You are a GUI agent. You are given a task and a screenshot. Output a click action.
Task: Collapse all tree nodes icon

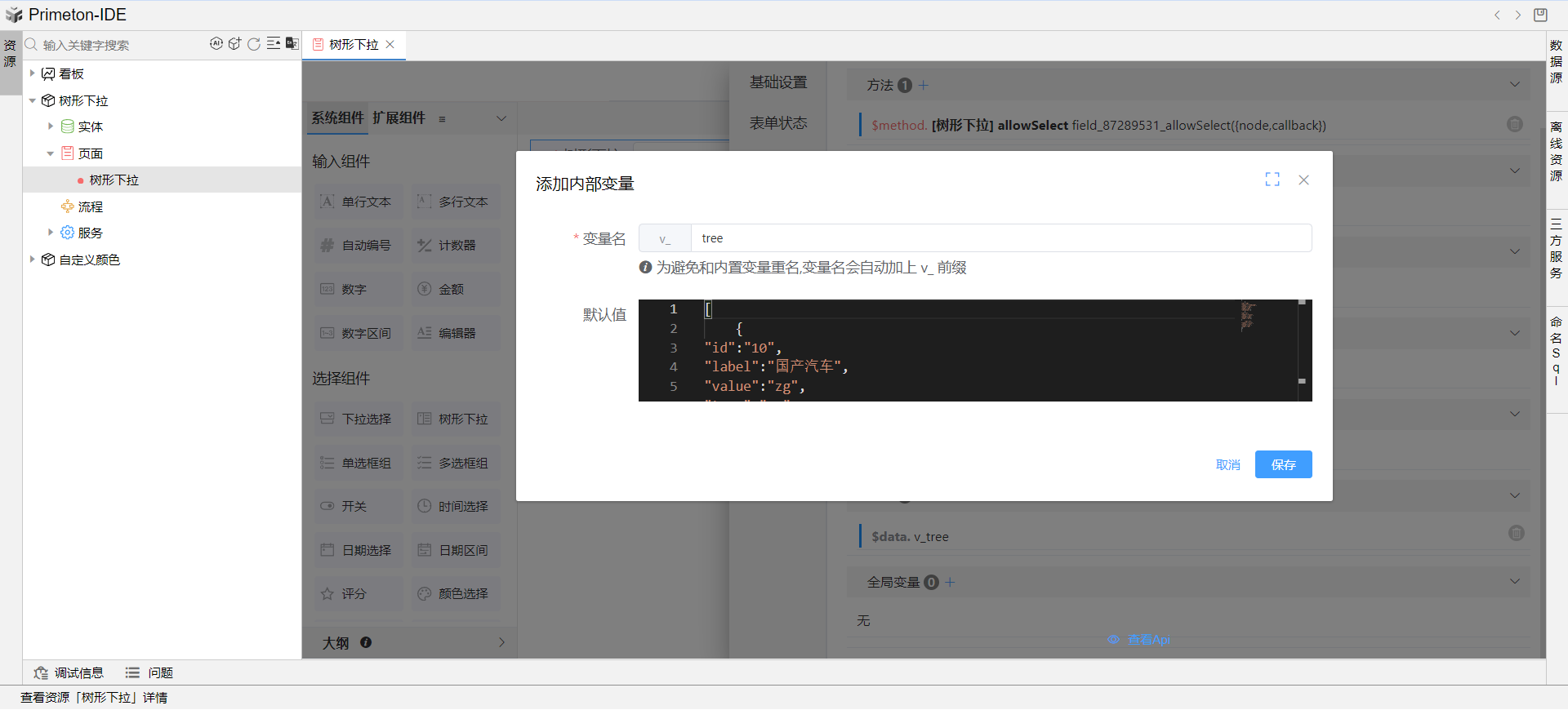[x=274, y=44]
